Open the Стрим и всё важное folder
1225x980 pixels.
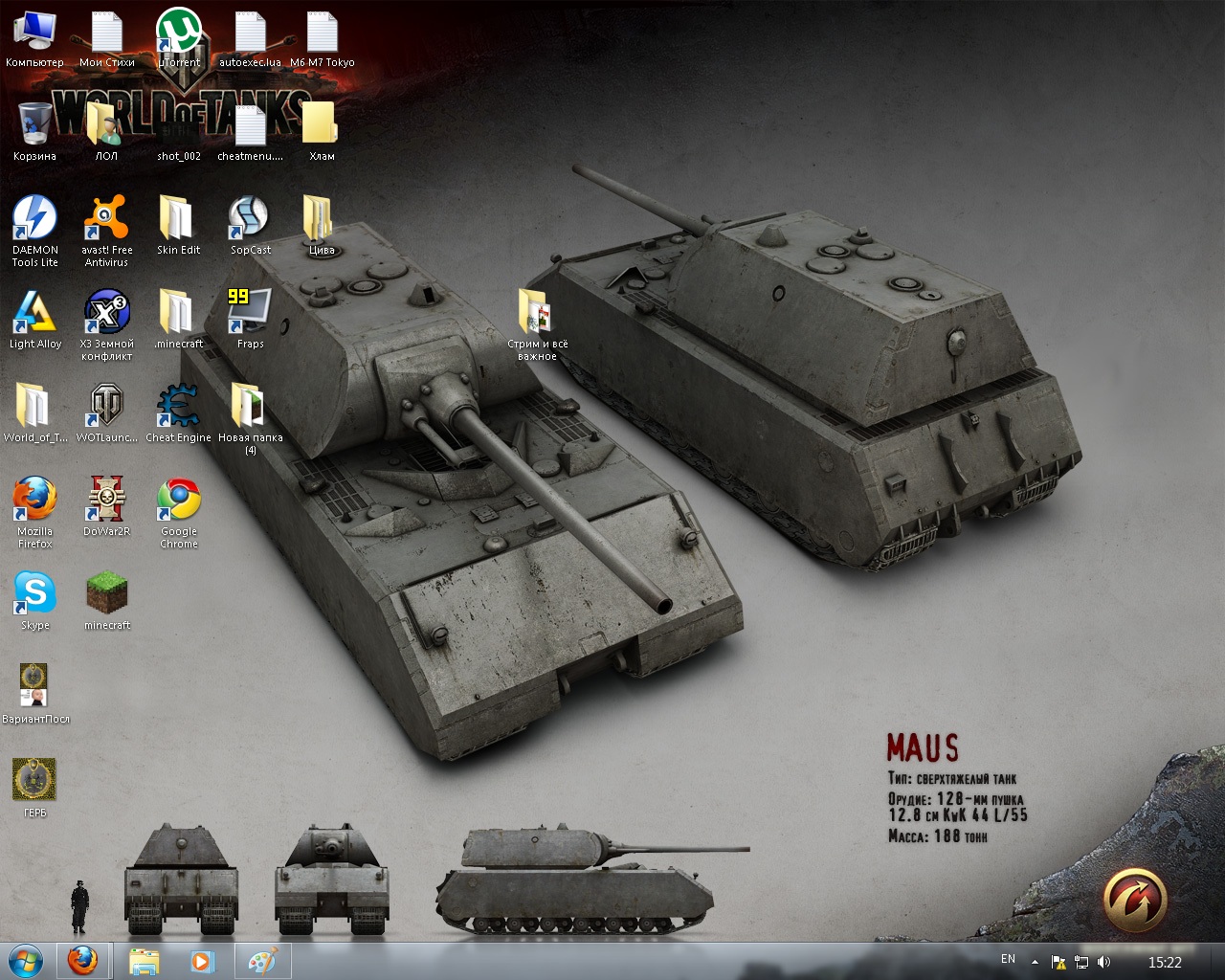pyautogui.click(x=537, y=325)
